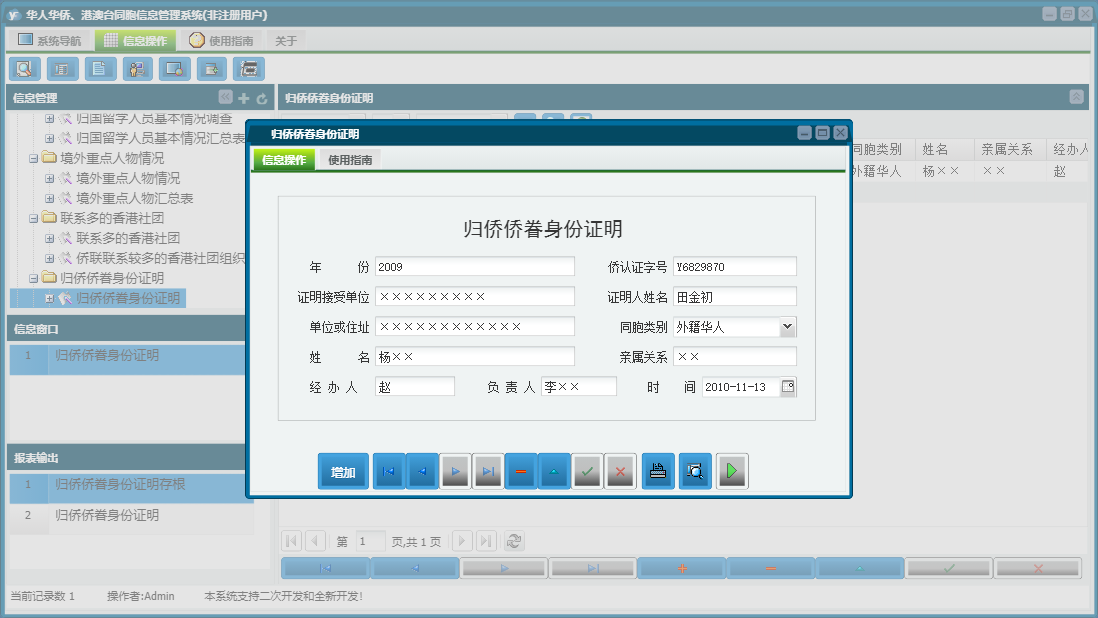Collapse the 信息管理 panel with double-arrow icon

tap(225, 97)
